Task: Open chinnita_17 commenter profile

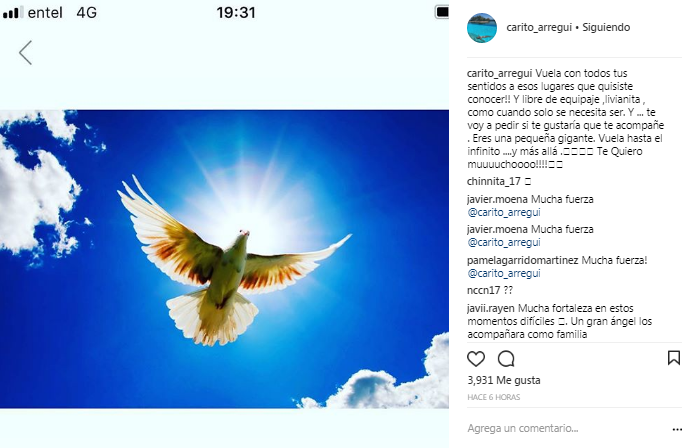Action: click(494, 181)
